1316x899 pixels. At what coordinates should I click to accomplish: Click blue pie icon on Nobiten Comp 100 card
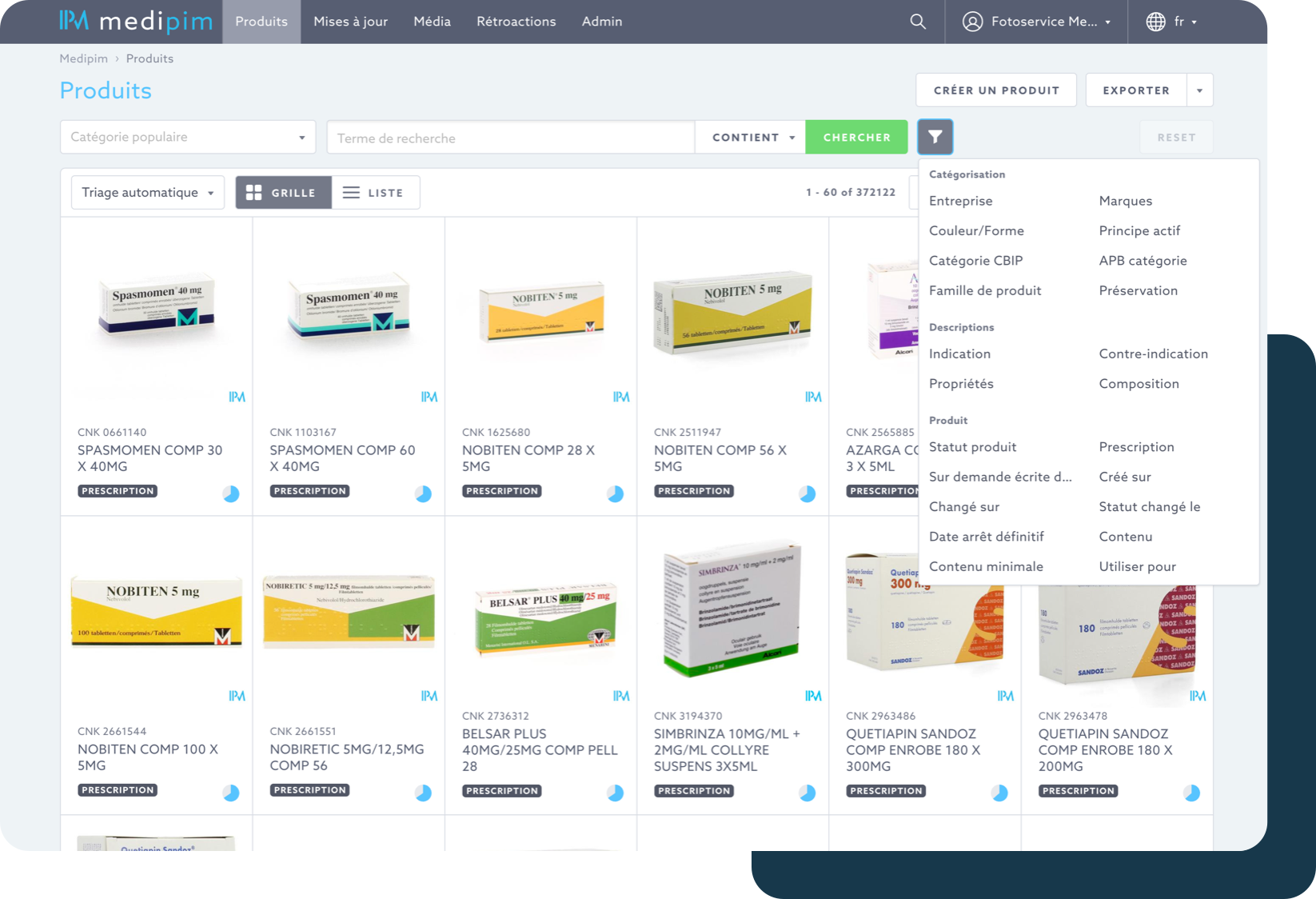(231, 793)
